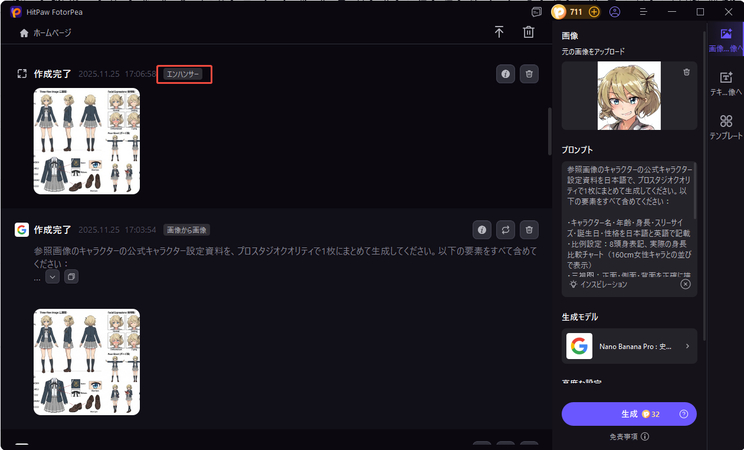The height and width of the screenshot is (450, 744).
Task: Expand the truncated prompt with the chevron
Action: tap(52, 276)
